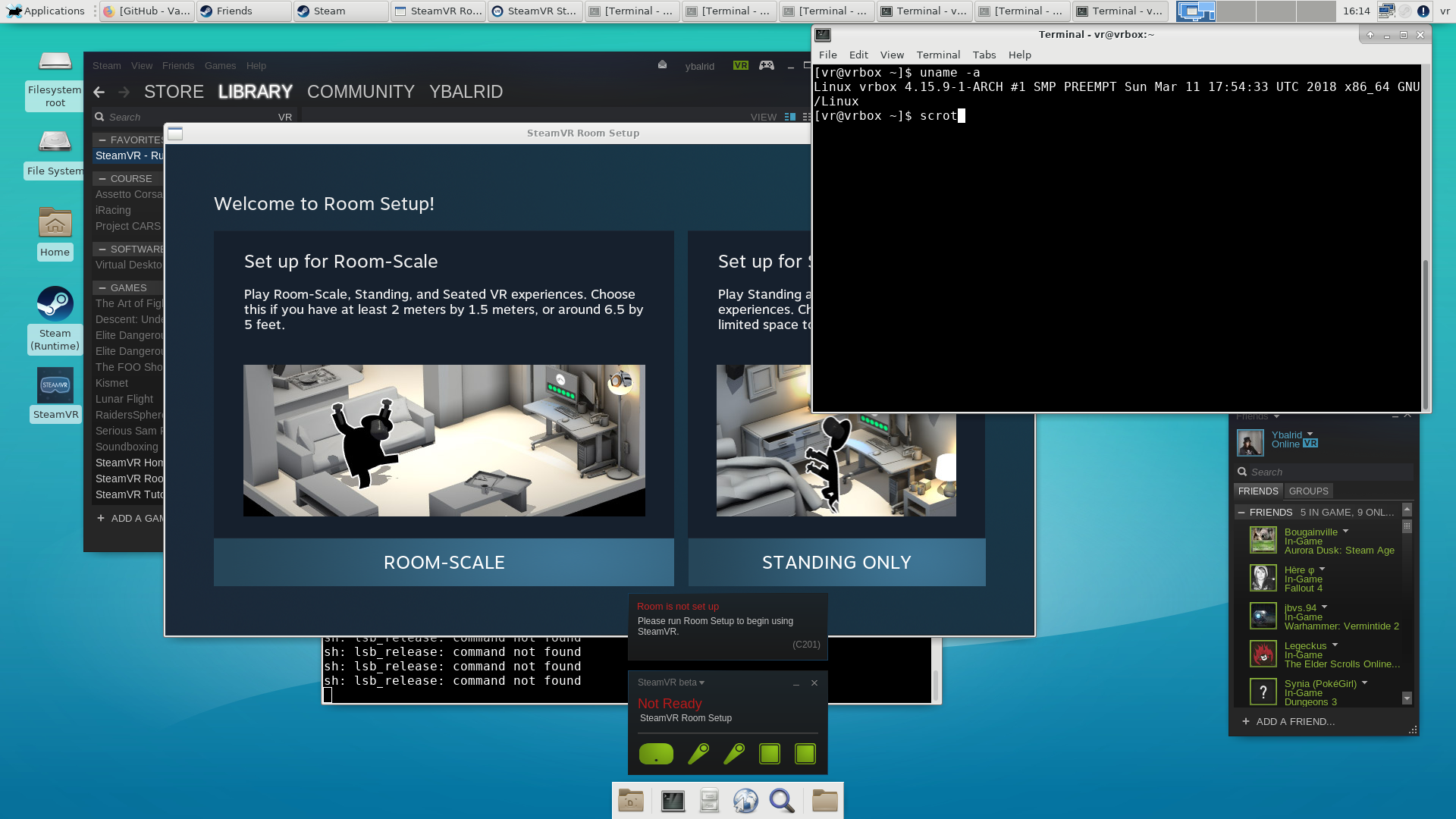Image resolution: width=1456 pixels, height=819 pixels.
Task: Click the headset status icon in SteamVR beta
Action: click(656, 754)
